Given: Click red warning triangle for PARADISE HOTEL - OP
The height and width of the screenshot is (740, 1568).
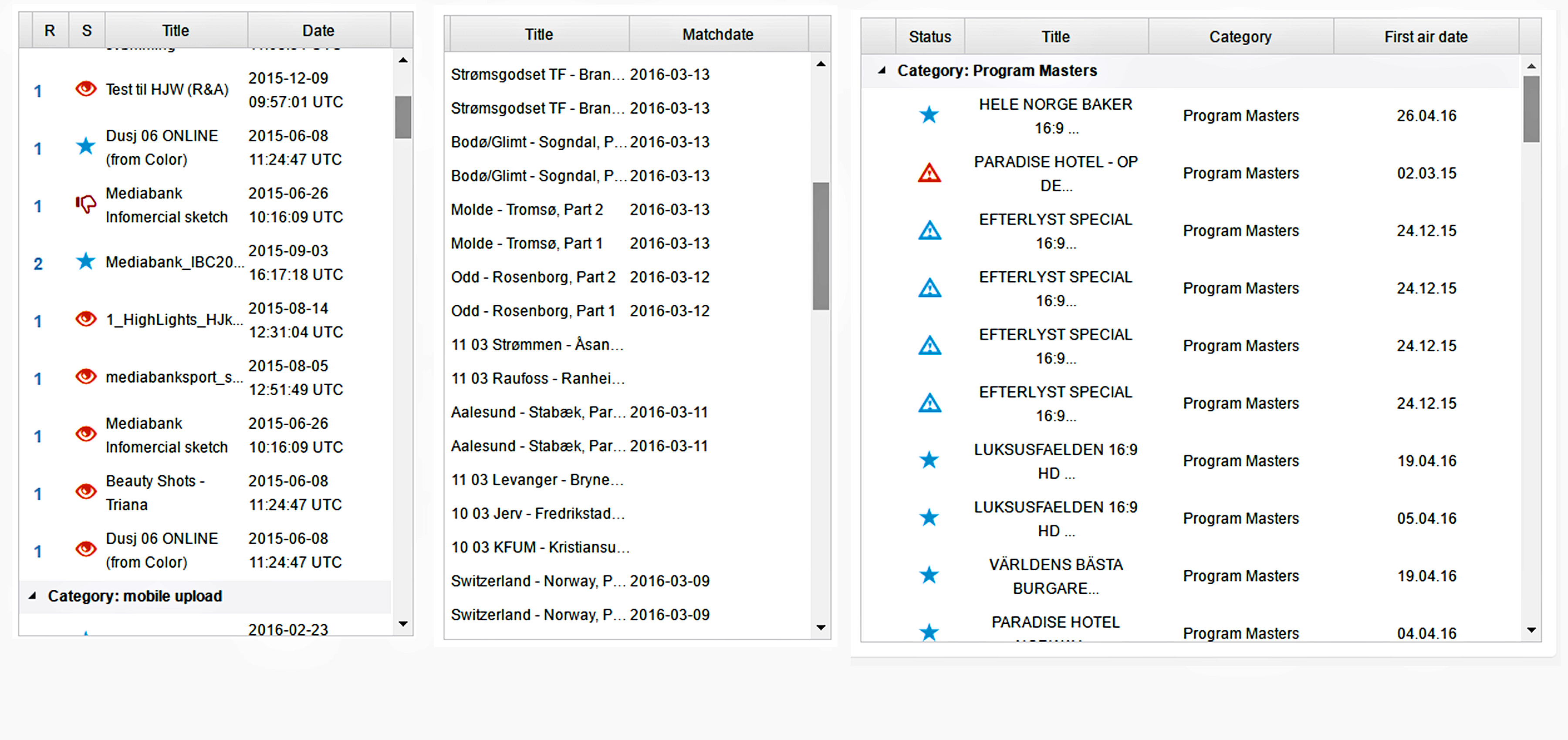Looking at the screenshot, I should [929, 173].
